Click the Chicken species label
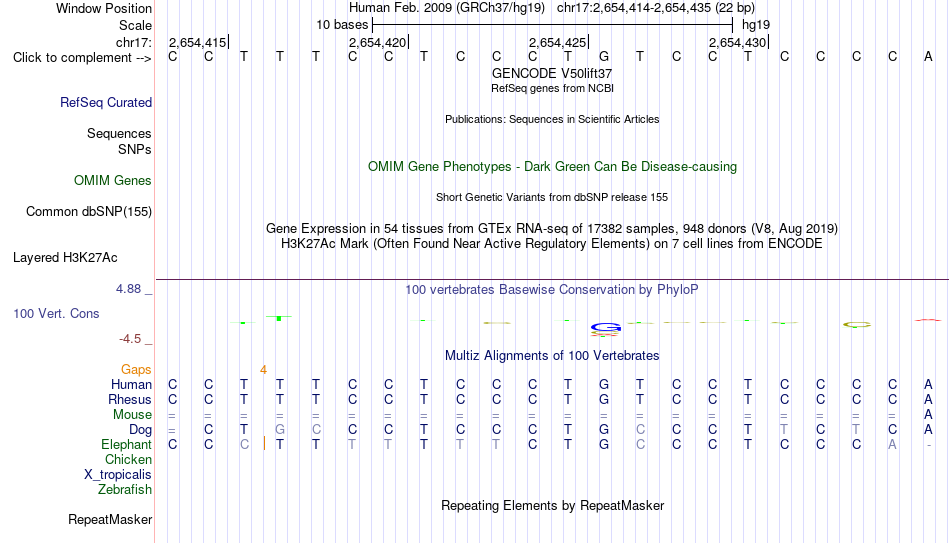The image size is (950, 543). [x=128, y=459]
